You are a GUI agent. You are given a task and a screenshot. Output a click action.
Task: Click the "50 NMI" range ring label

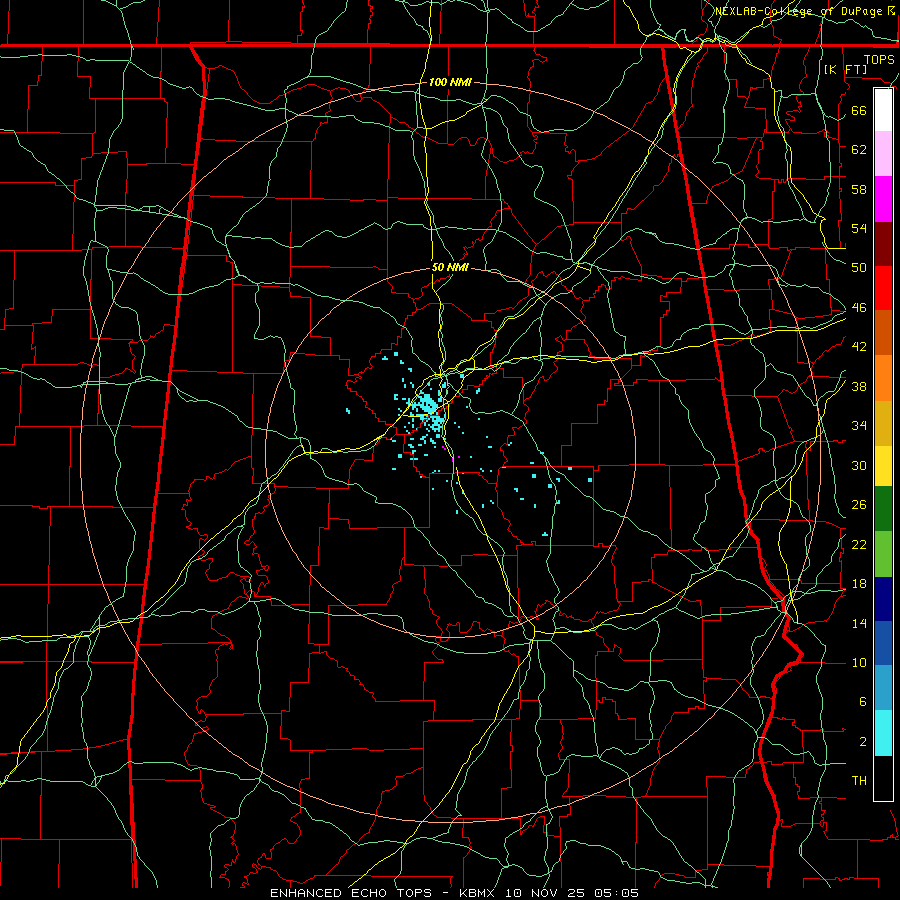pos(450,267)
